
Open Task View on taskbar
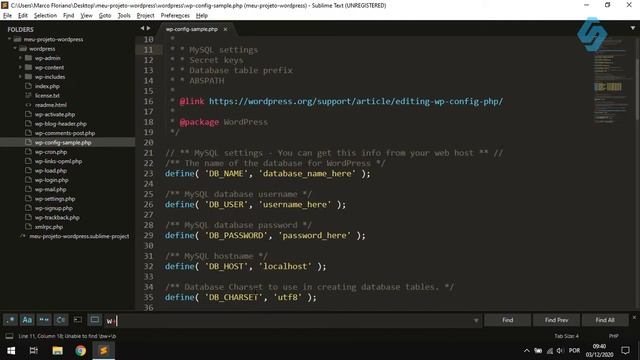34,351
